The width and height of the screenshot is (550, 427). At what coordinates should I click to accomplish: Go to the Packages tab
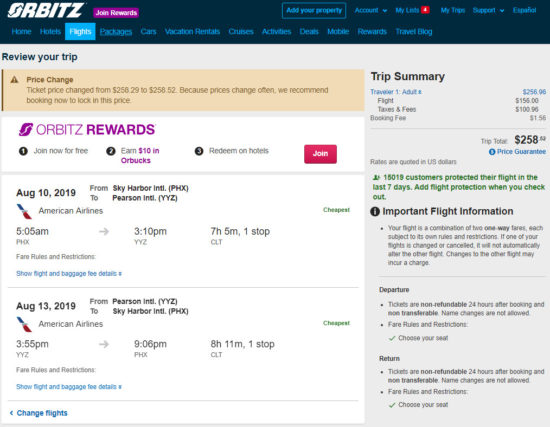pyautogui.click(x=116, y=32)
